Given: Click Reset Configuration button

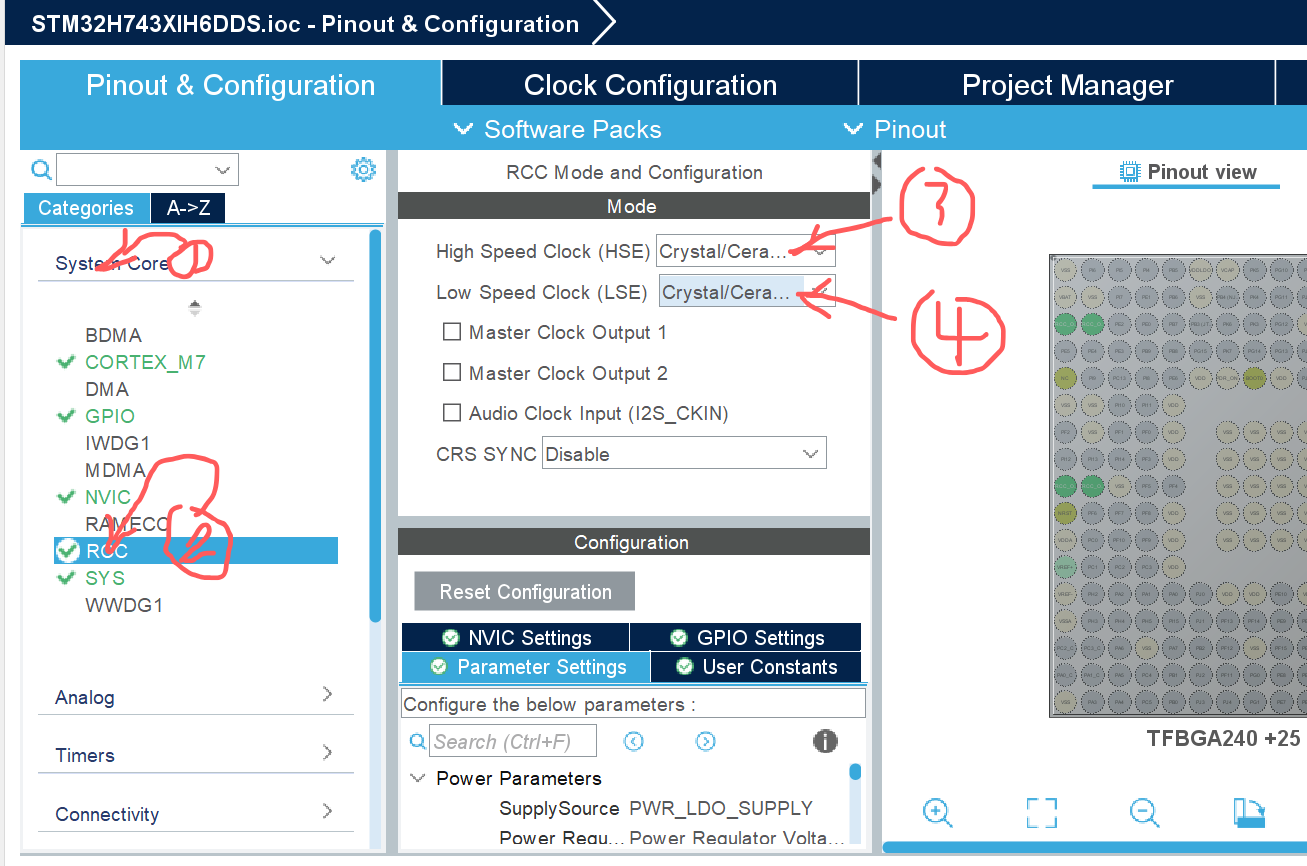Looking at the screenshot, I should tap(525, 591).
